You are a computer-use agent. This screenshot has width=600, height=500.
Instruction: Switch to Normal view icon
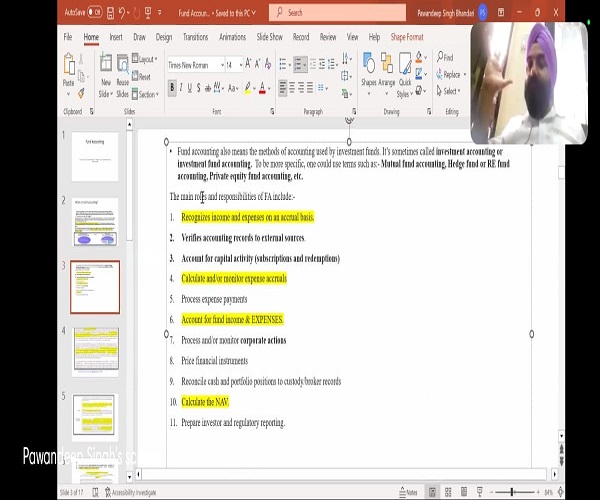[x=432, y=492]
